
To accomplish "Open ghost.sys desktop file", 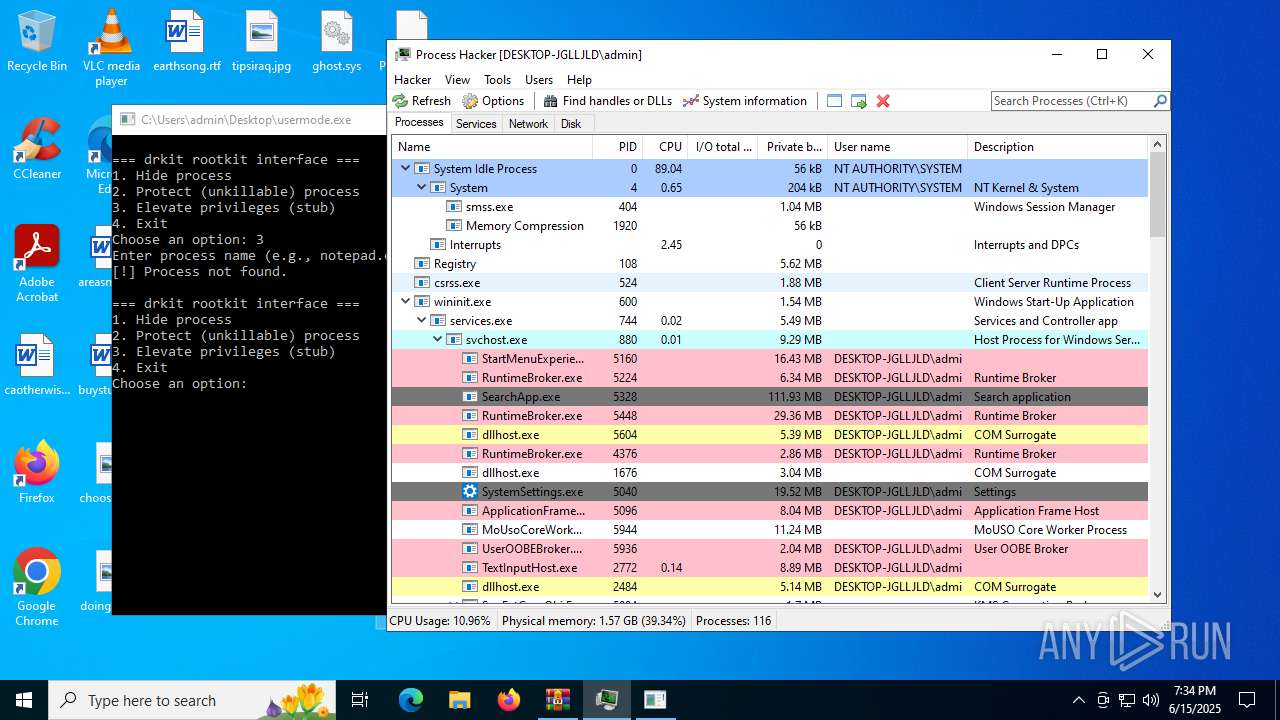I will pos(337,40).
